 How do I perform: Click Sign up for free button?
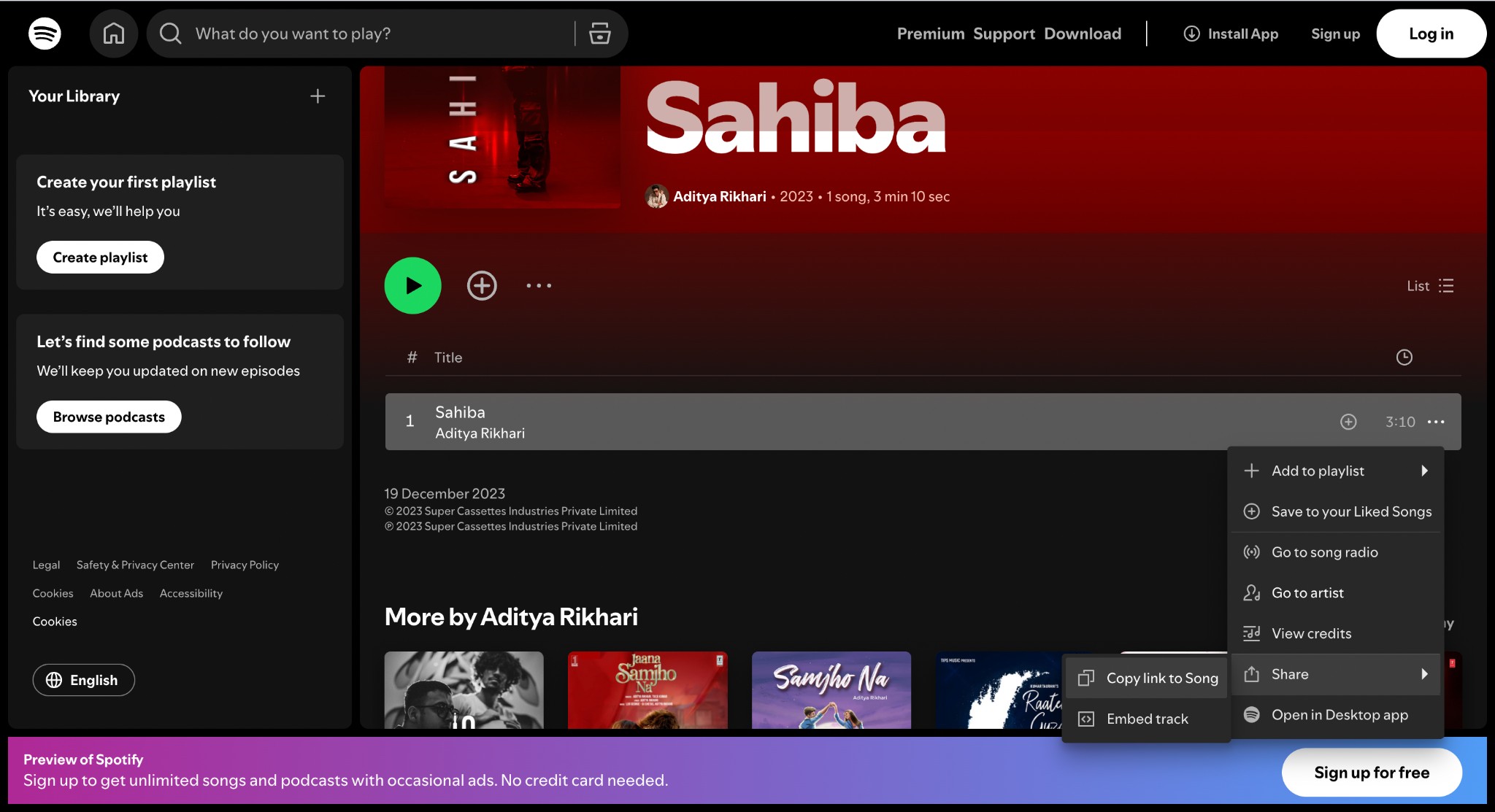tap(1372, 773)
